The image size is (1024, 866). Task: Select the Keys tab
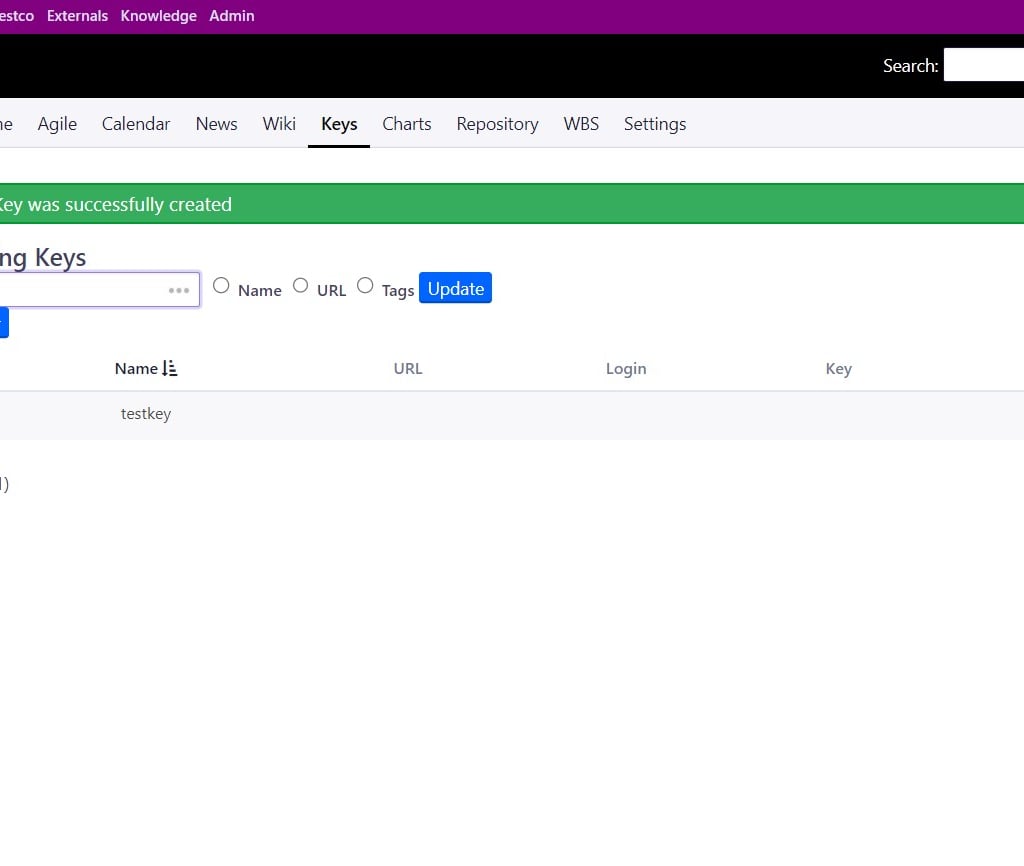click(x=339, y=124)
